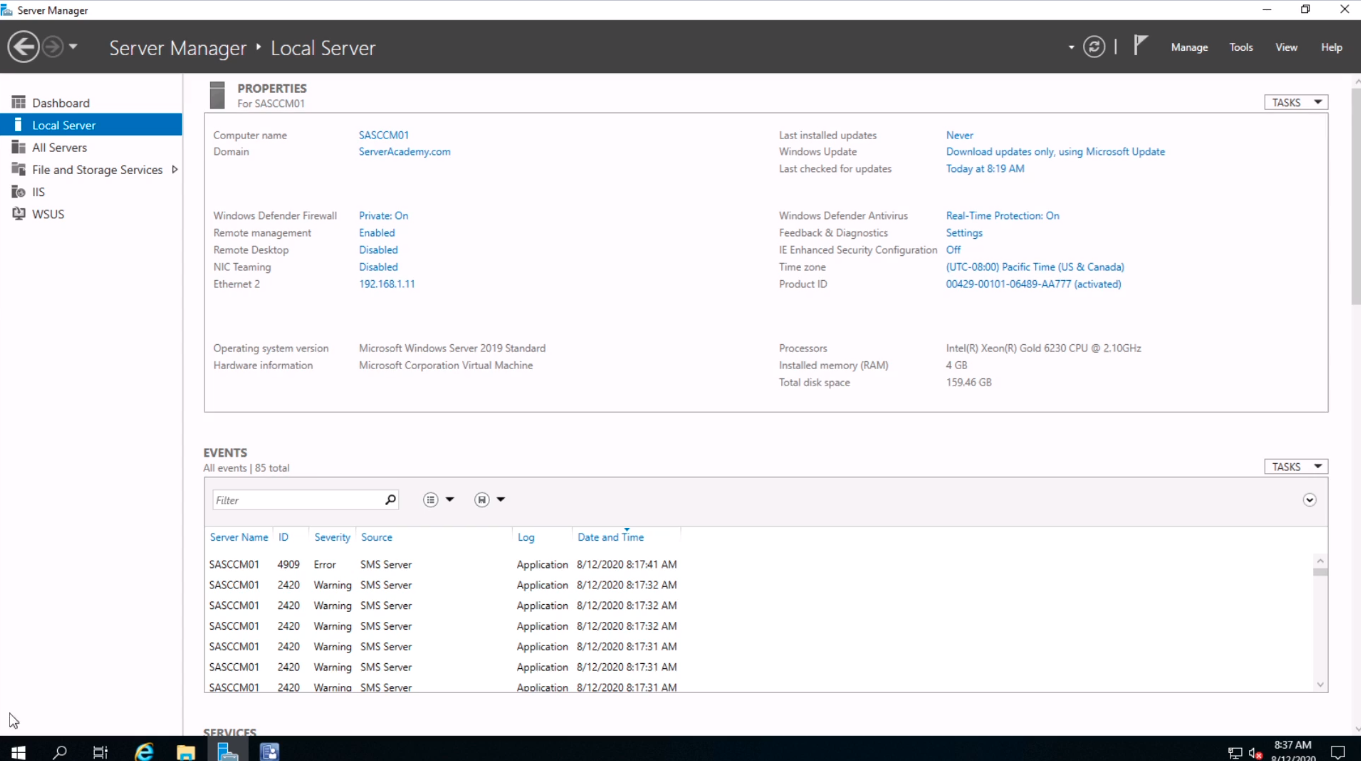Open WSUS from the sidebar
The width and height of the screenshot is (1361, 761).
(47, 214)
